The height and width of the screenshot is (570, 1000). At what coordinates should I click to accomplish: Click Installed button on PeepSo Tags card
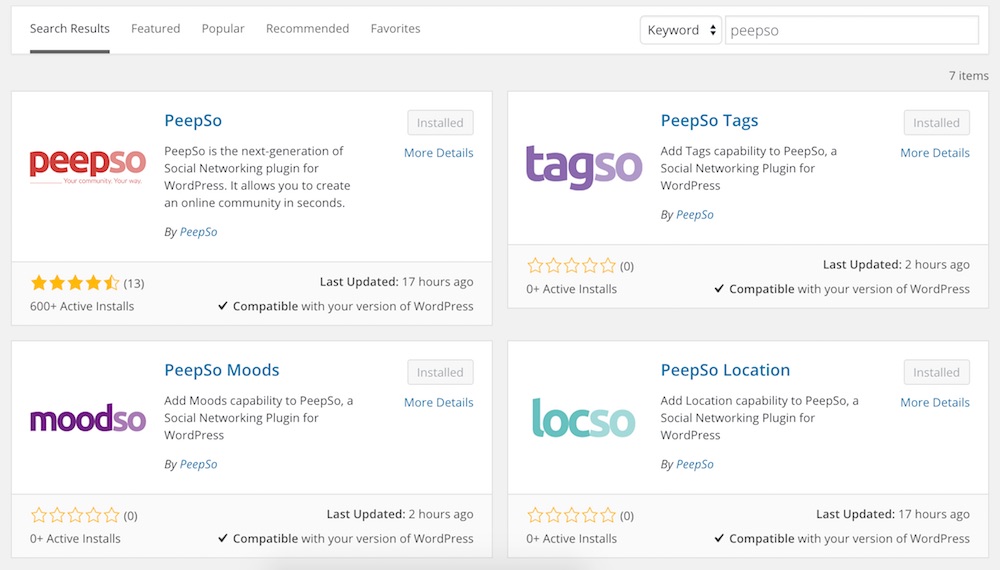tap(936, 122)
